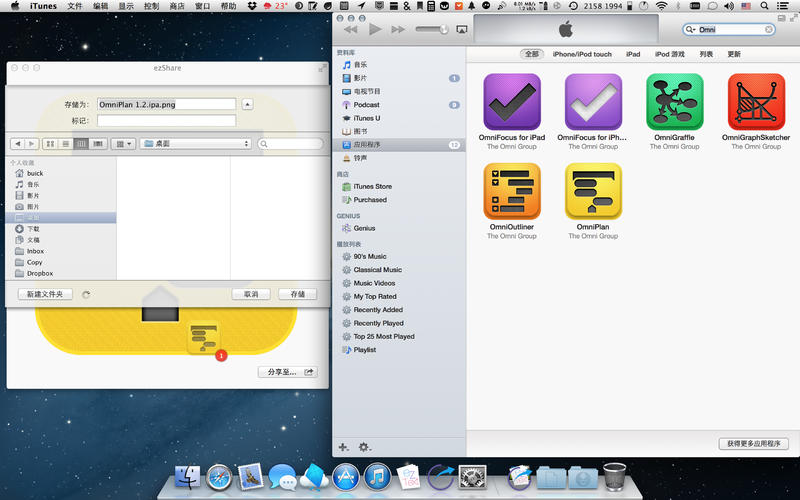Screen dimensions: 800x500
Task: Click the iTunes rewind button
Action: tap(351, 30)
